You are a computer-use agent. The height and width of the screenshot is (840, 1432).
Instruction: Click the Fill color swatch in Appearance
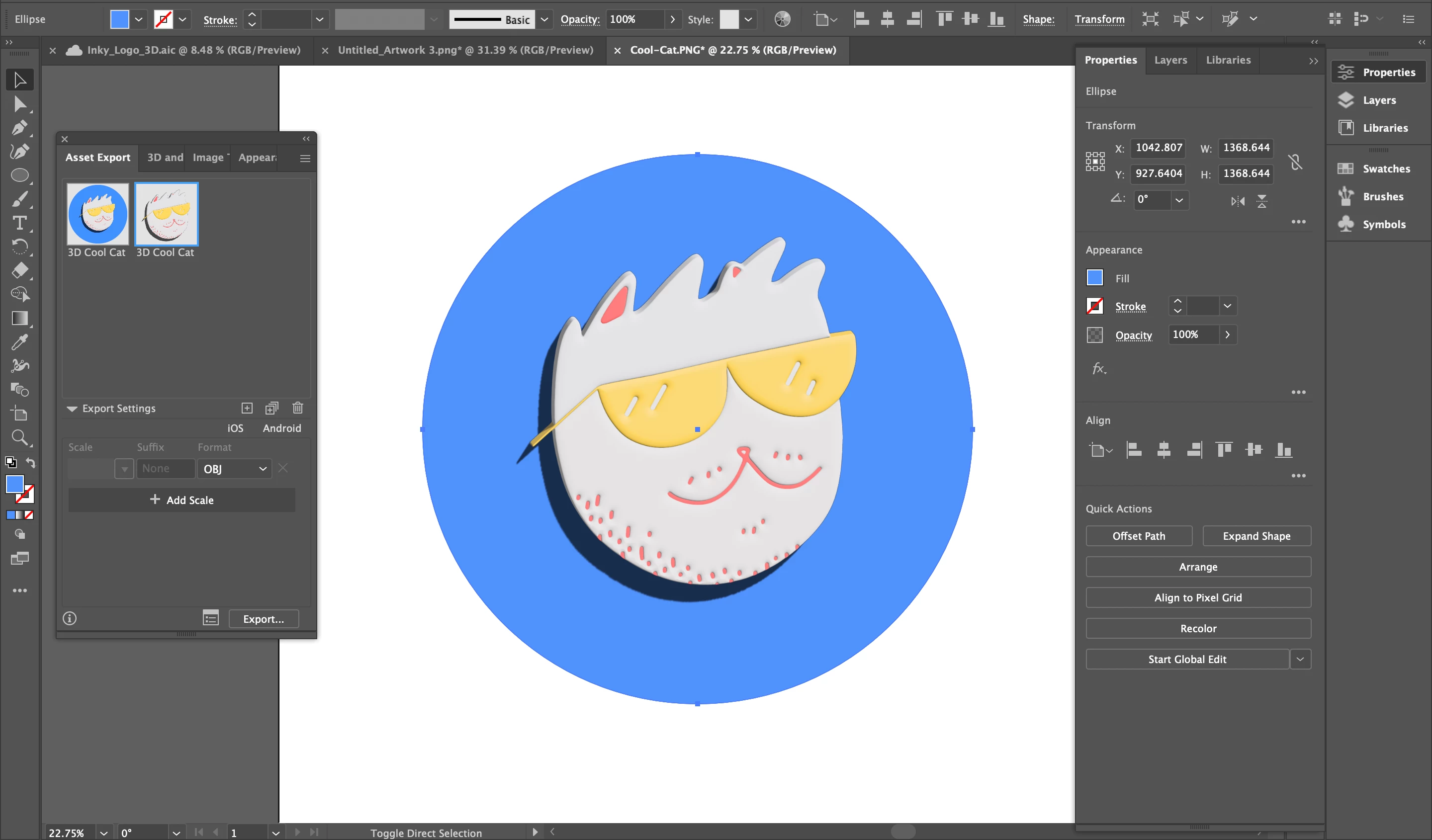1094,278
